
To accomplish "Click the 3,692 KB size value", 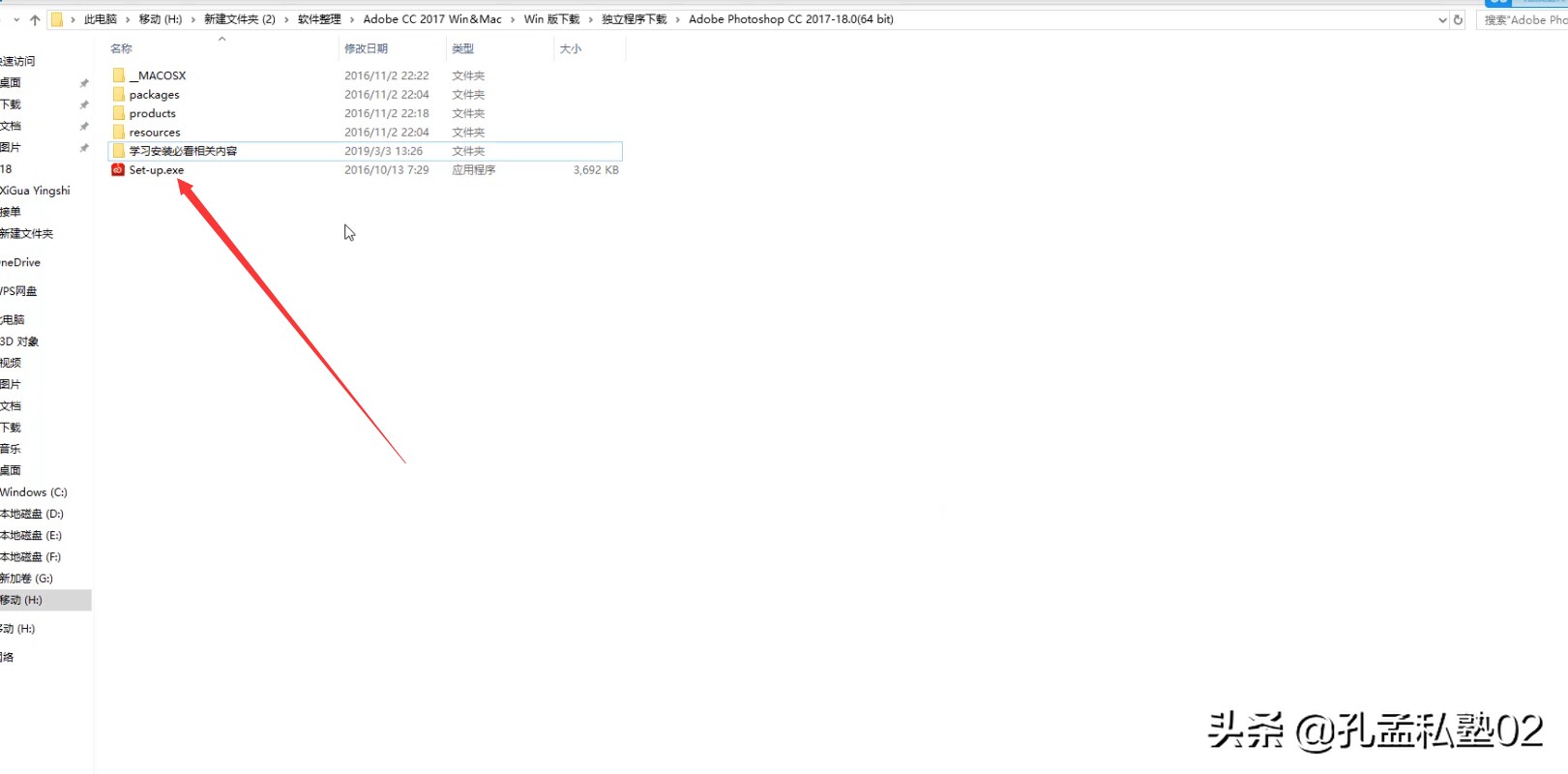I will [x=596, y=170].
